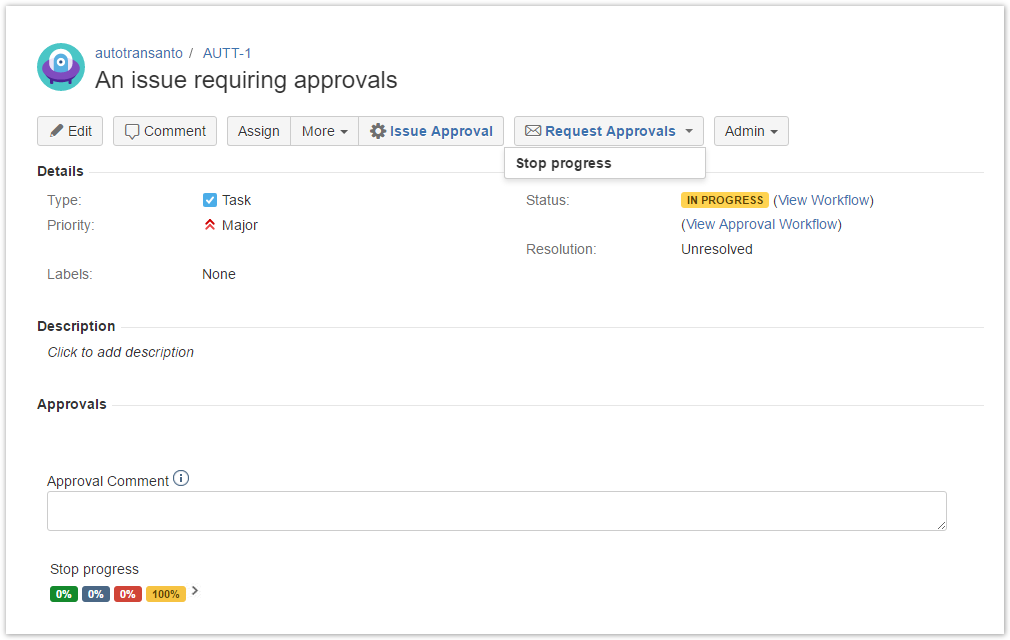The height and width of the screenshot is (640, 1010).
Task: Expand the Admin dropdown
Action: 751,131
